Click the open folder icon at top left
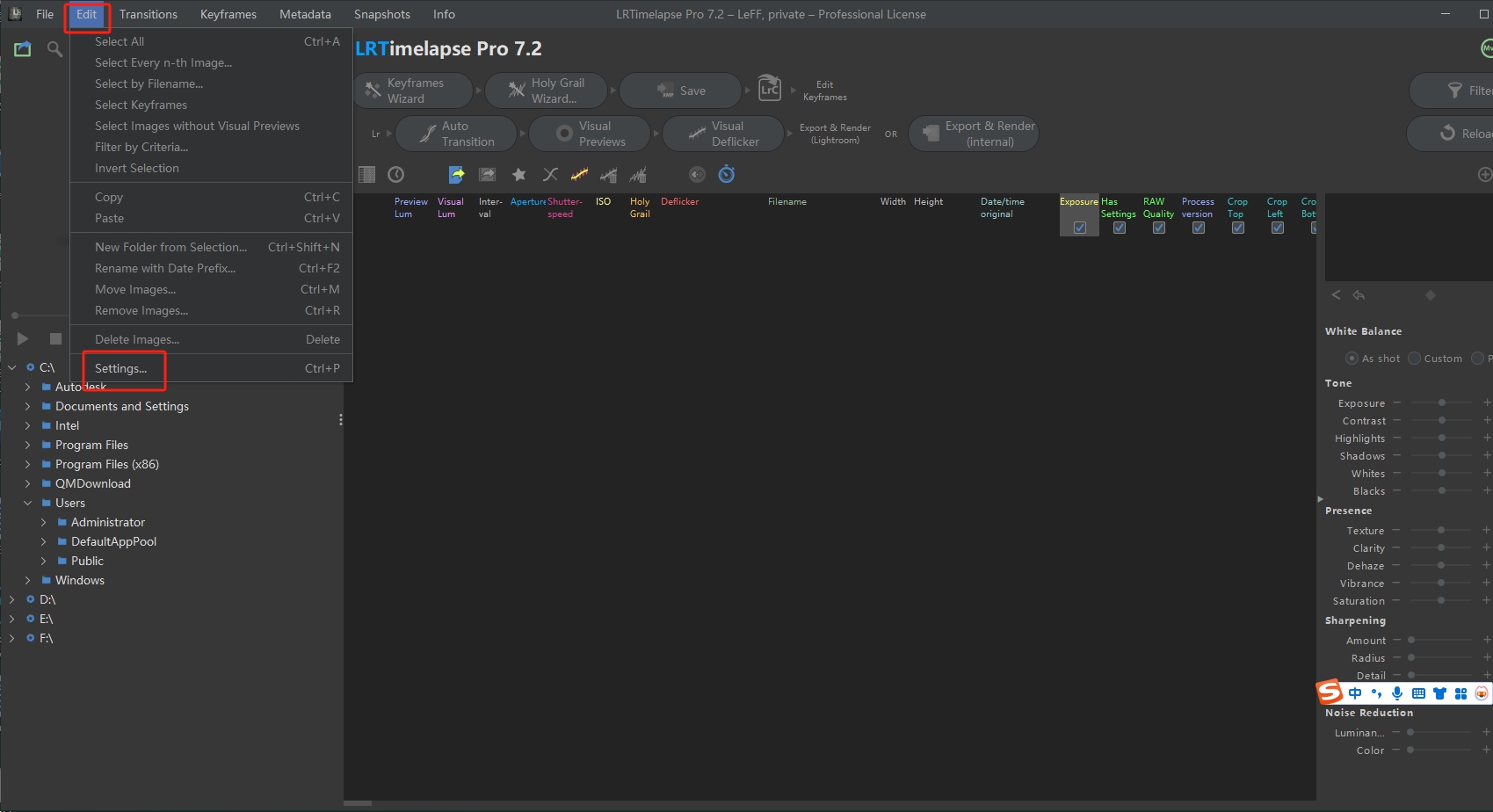Viewport: 1493px width, 812px height. point(23,49)
